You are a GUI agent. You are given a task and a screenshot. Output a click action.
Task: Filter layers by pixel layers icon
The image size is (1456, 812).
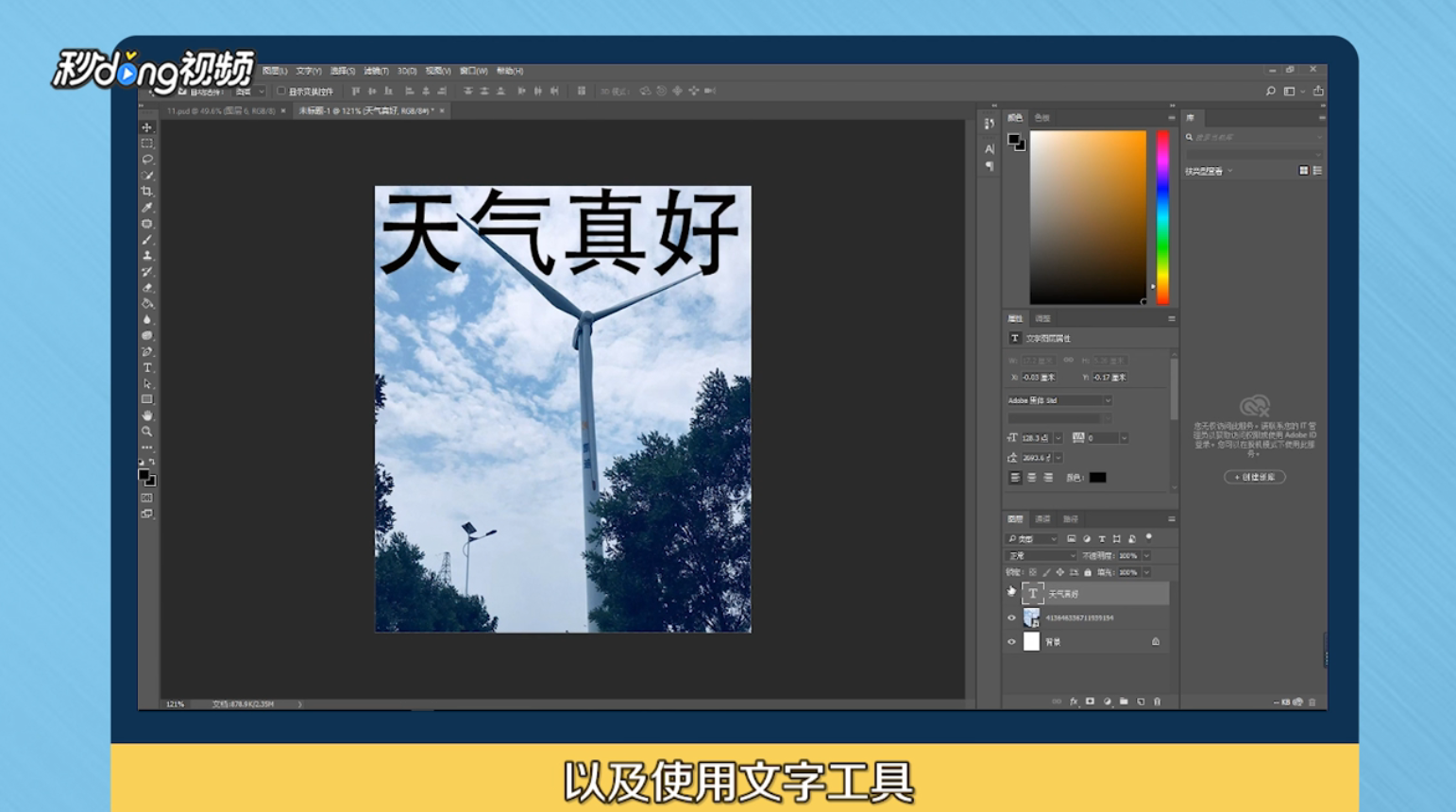(x=1071, y=539)
